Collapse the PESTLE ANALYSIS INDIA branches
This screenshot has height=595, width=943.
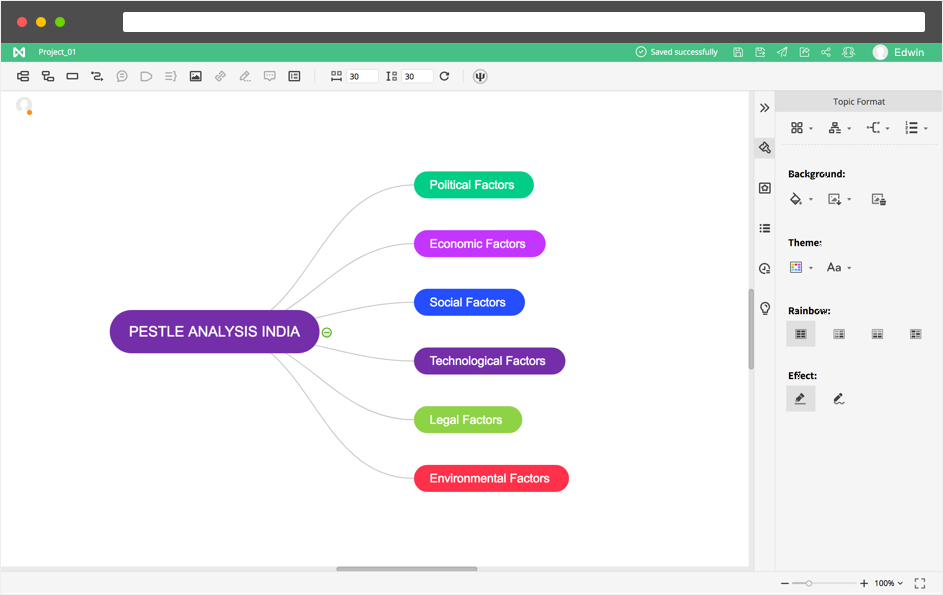[327, 332]
